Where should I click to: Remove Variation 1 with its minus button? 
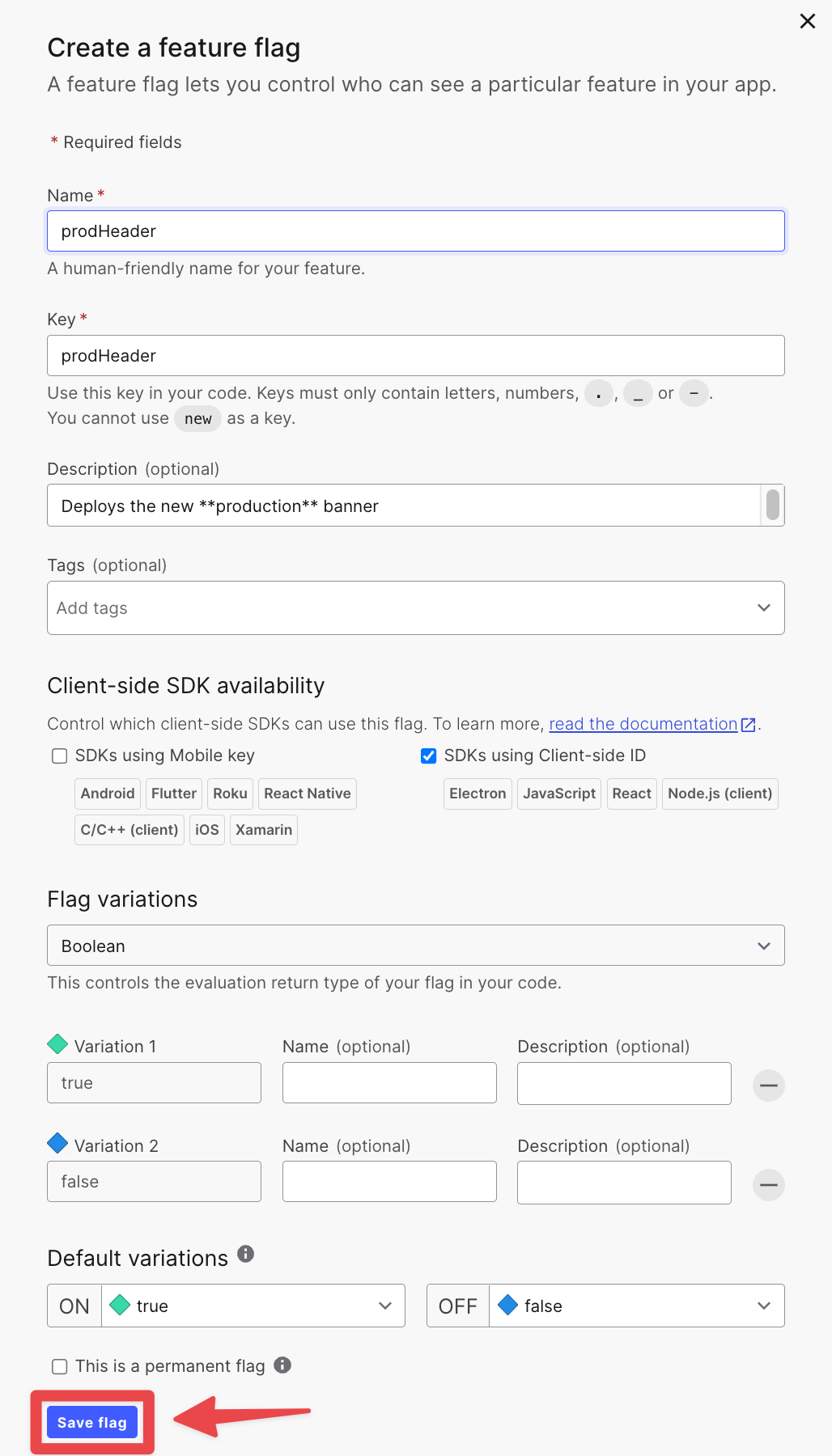tap(769, 1085)
